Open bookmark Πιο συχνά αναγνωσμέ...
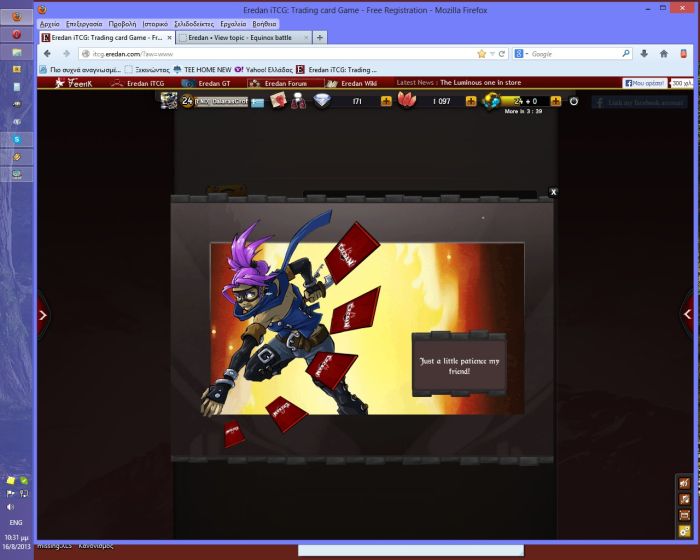The height and width of the screenshot is (560, 700). [80, 70]
